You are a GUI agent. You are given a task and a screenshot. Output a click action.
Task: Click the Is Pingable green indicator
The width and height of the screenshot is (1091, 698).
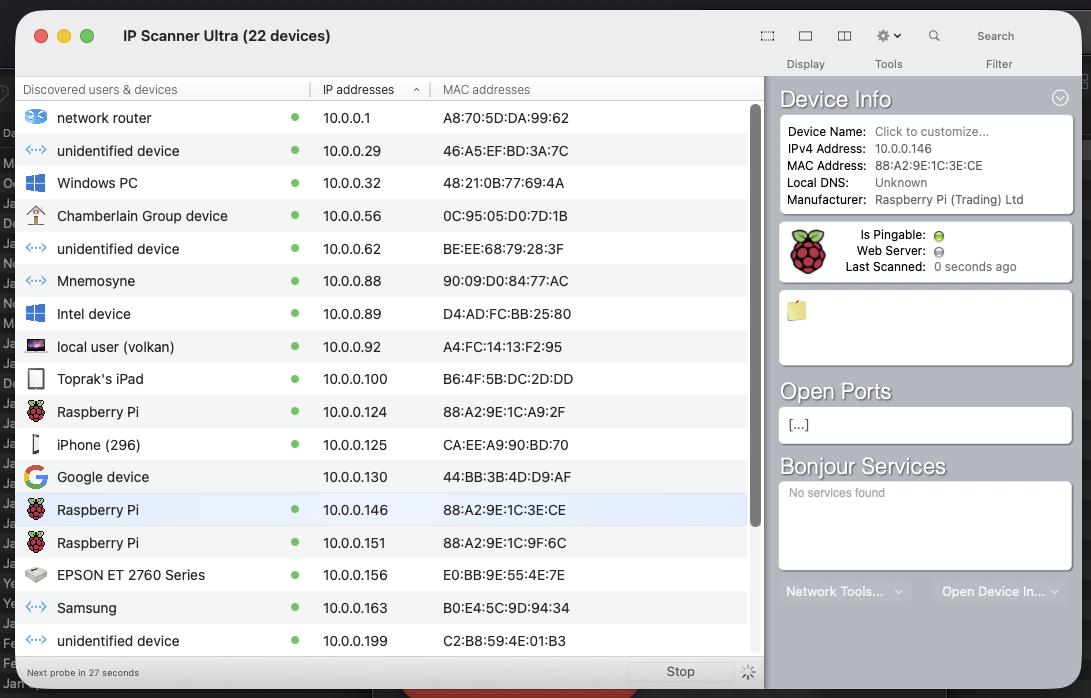click(x=939, y=236)
